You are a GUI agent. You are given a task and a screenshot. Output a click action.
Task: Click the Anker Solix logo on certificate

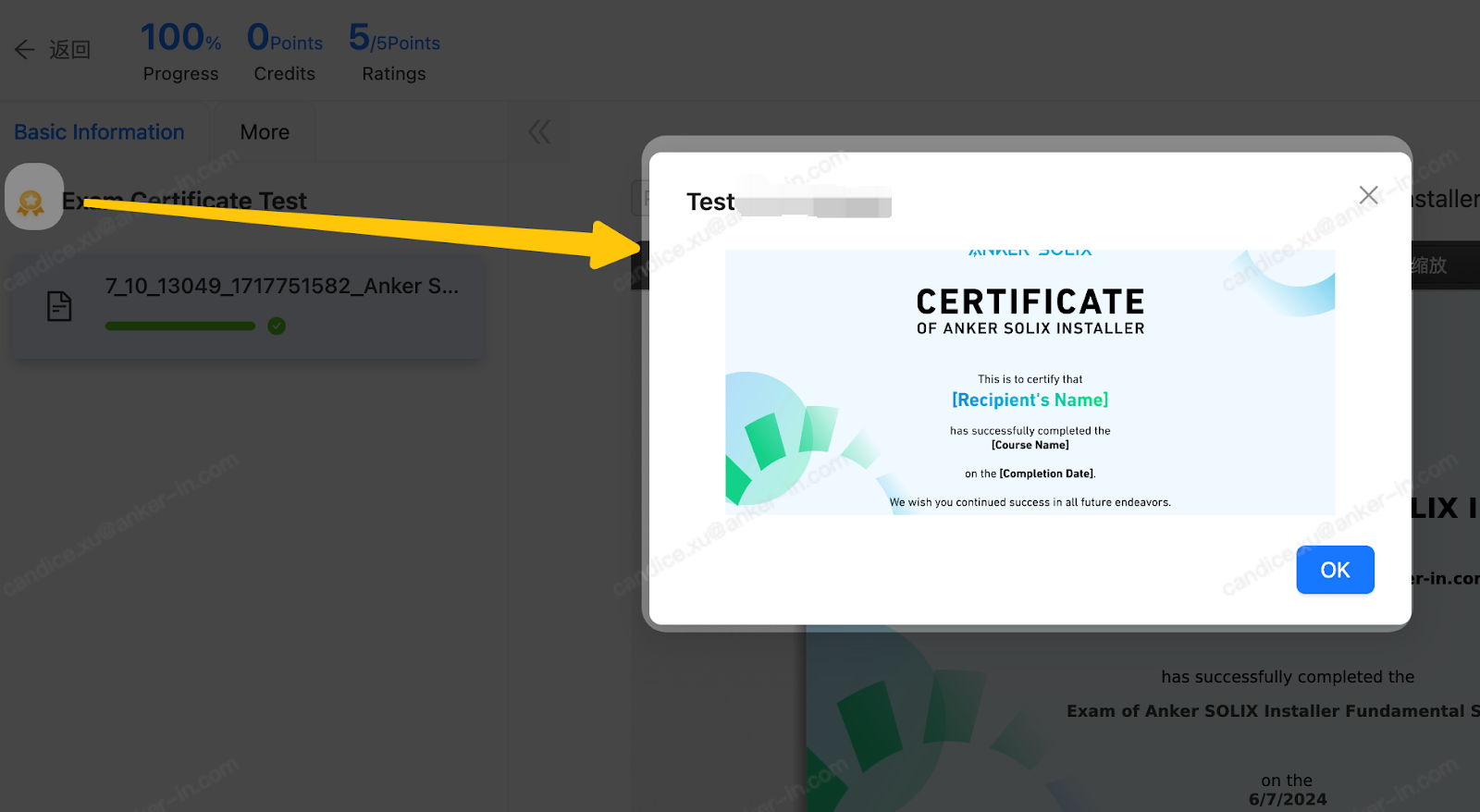tap(1030, 252)
